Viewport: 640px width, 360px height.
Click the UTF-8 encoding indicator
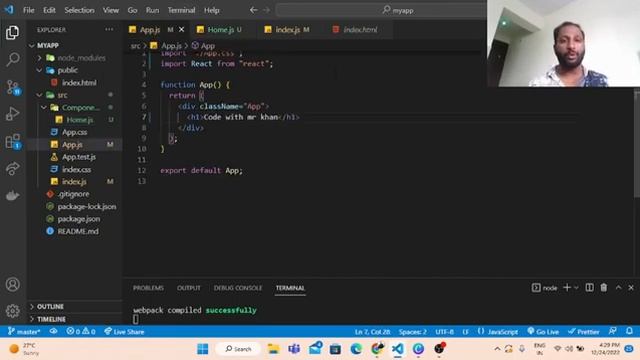(444, 331)
